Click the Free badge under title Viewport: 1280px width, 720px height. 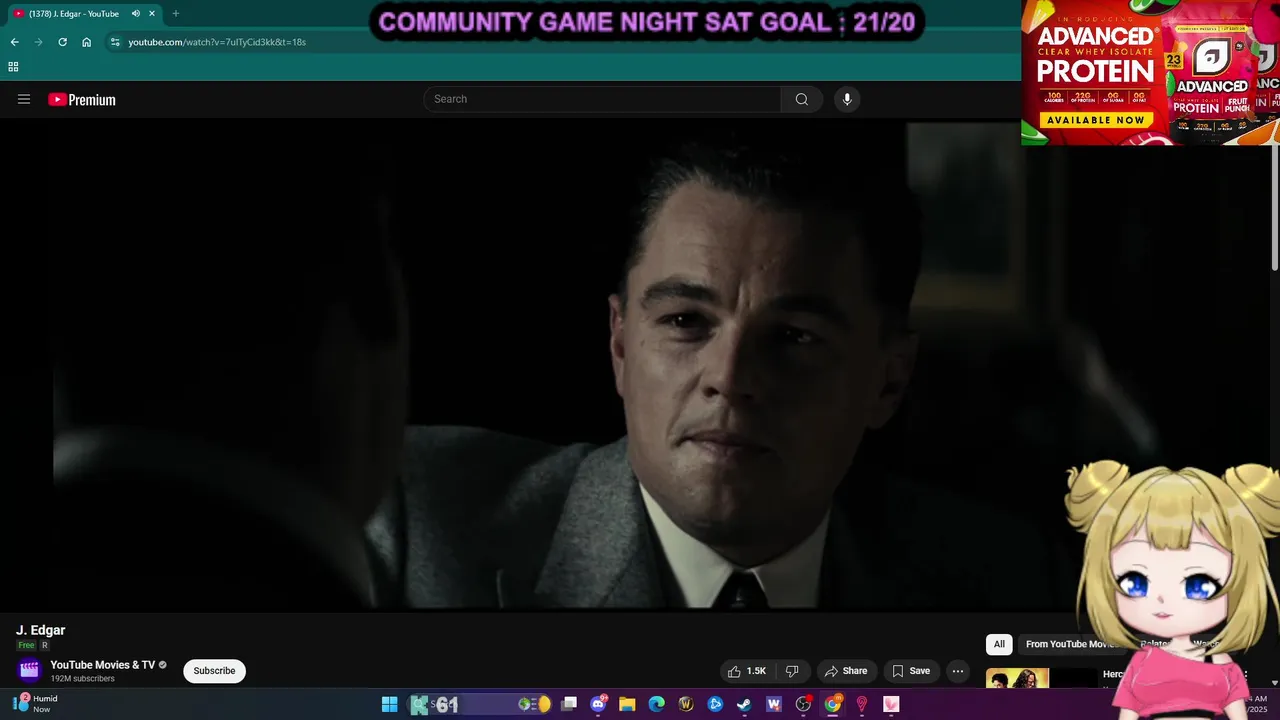point(26,646)
